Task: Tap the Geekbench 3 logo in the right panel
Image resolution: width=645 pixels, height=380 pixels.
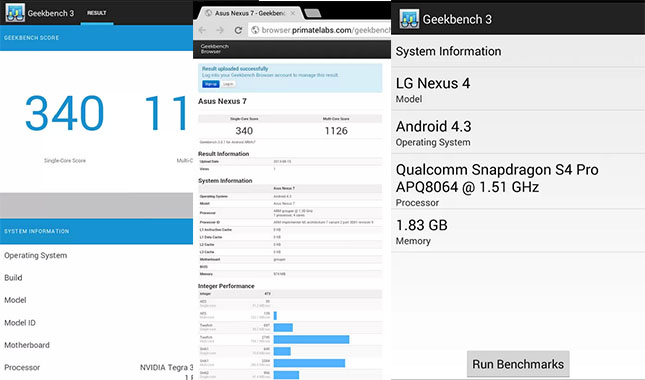Action: point(409,19)
